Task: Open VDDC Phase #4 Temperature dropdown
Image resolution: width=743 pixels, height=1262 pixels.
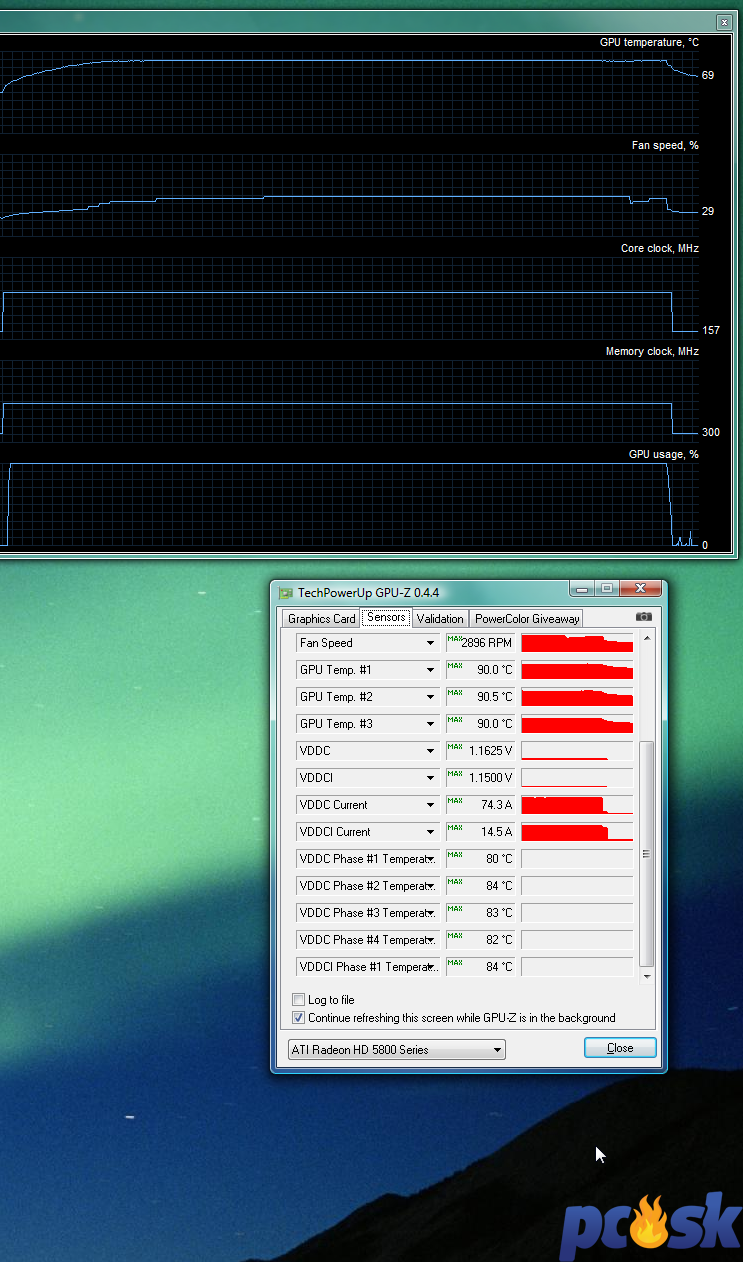Action: [x=368, y=940]
